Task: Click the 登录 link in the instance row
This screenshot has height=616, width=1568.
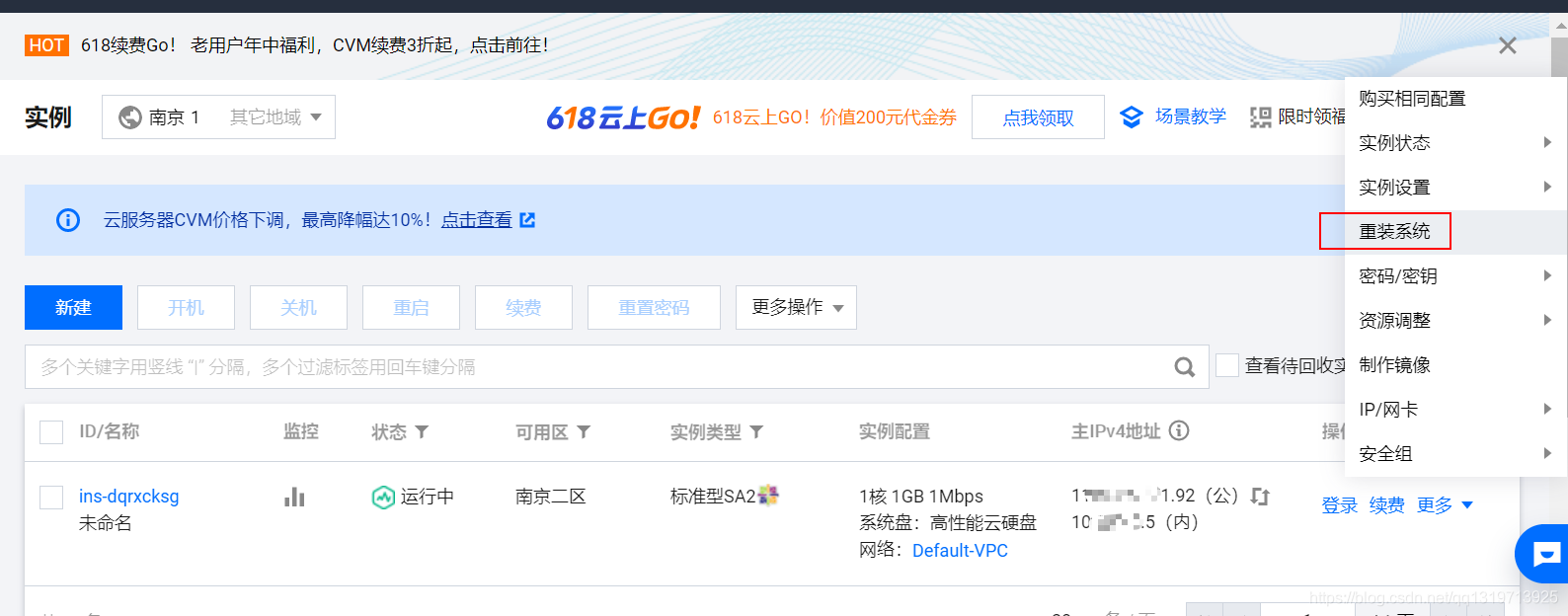Action: [x=1340, y=505]
